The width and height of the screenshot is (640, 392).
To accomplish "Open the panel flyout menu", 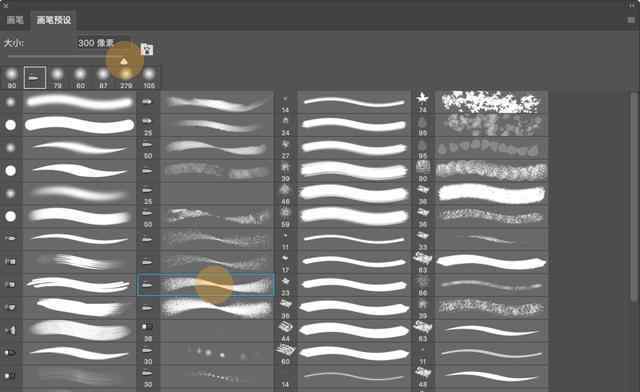I will coord(631,20).
